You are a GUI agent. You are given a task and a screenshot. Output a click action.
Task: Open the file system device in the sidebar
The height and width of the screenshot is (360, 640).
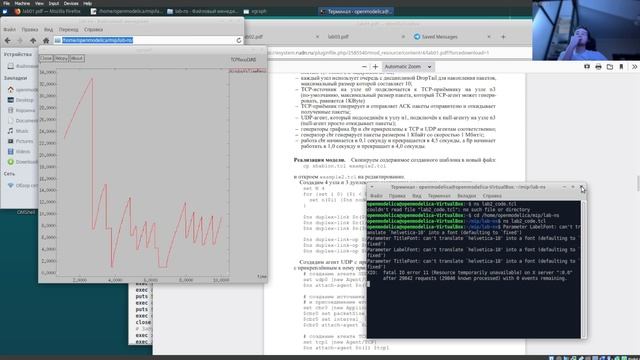point(22,66)
